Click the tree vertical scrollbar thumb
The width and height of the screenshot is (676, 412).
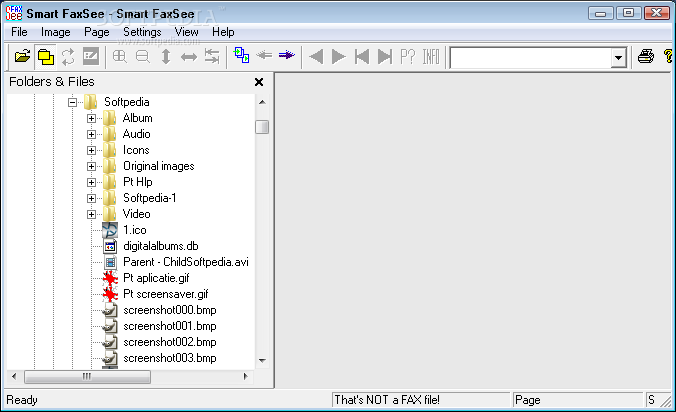pyautogui.click(x=262, y=127)
